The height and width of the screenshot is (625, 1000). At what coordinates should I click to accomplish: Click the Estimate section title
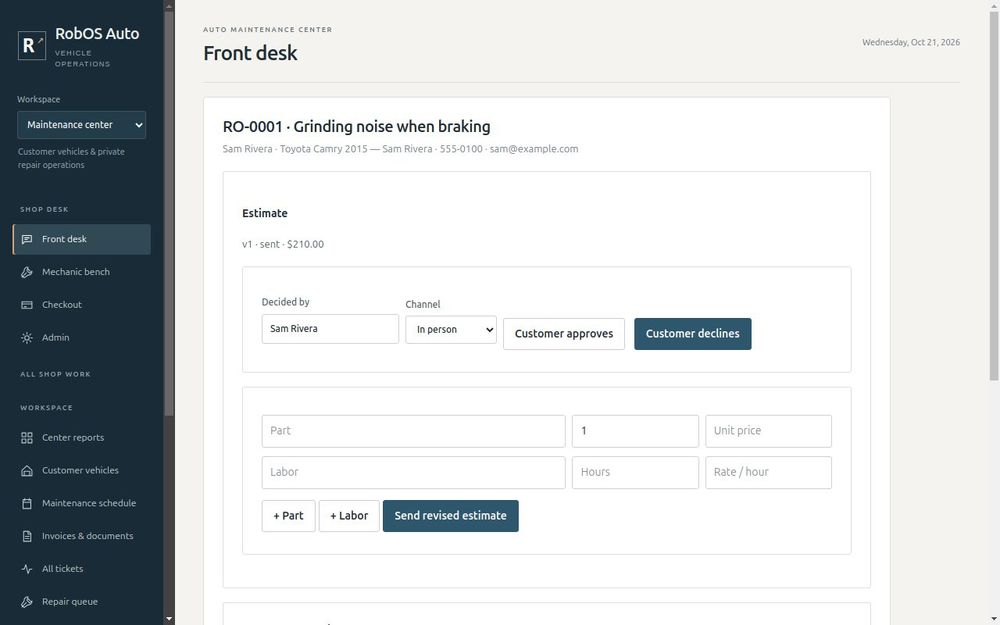265,214
